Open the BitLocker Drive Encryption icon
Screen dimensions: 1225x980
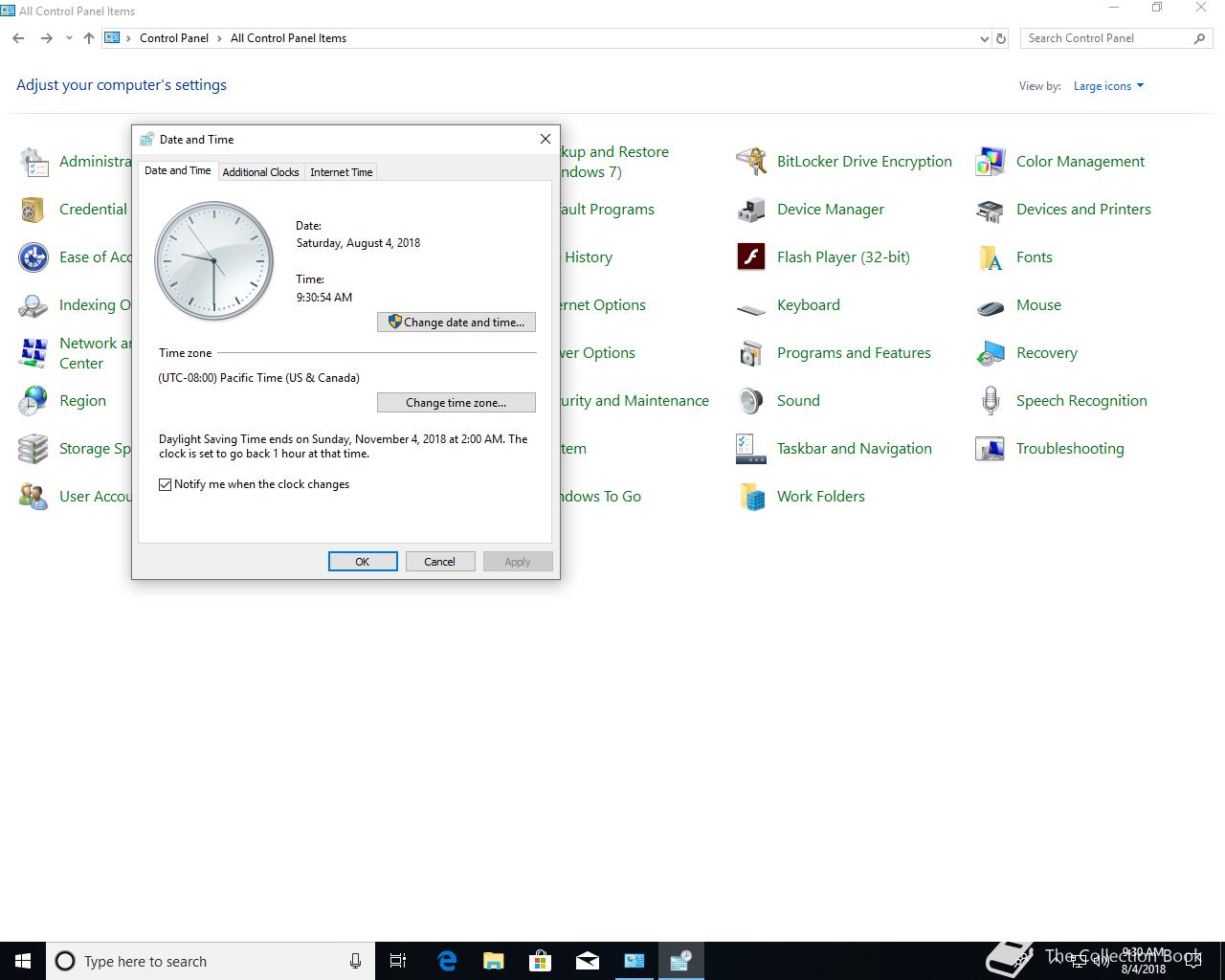pyautogui.click(x=751, y=162)
